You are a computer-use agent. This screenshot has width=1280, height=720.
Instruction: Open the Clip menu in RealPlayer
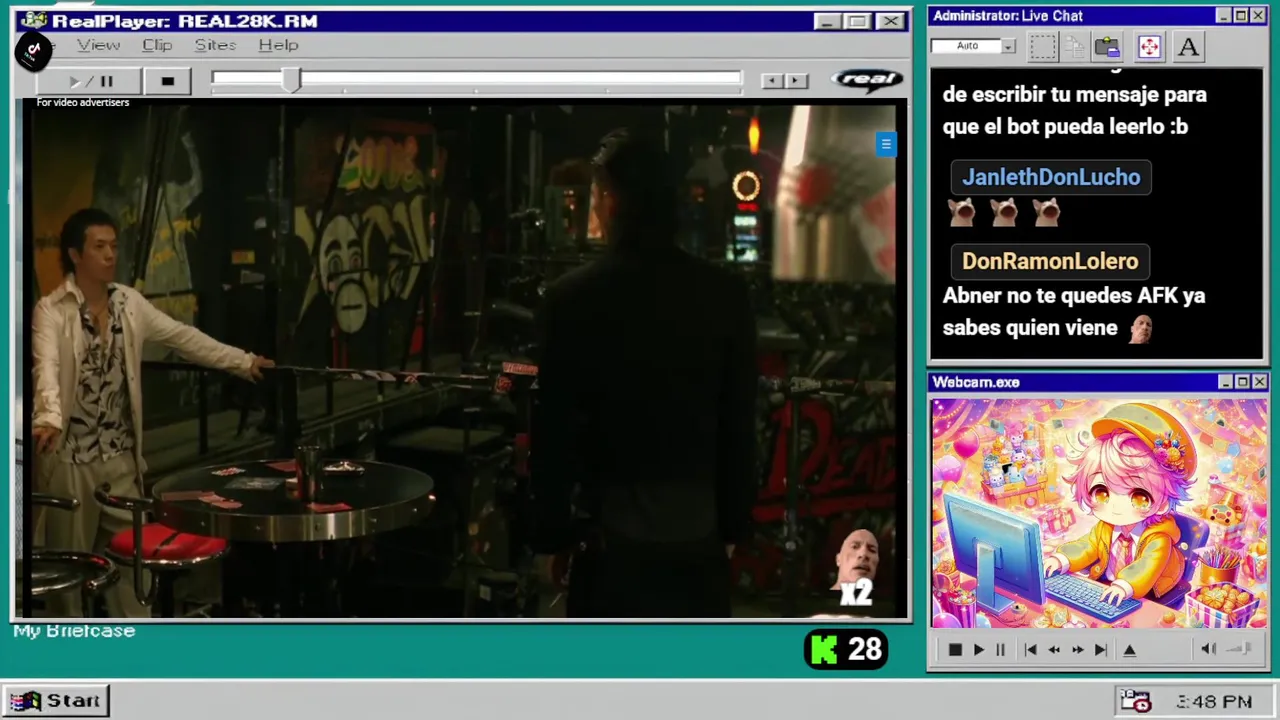(x=157, y=45)
